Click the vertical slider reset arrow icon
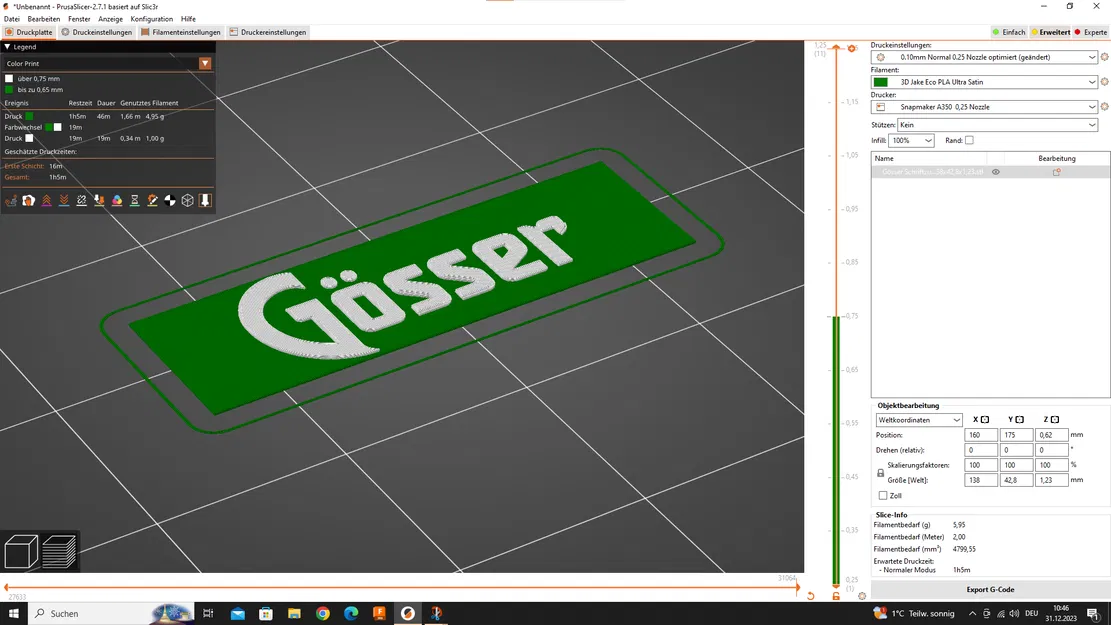1111x625 pixels. coord(811,597)
